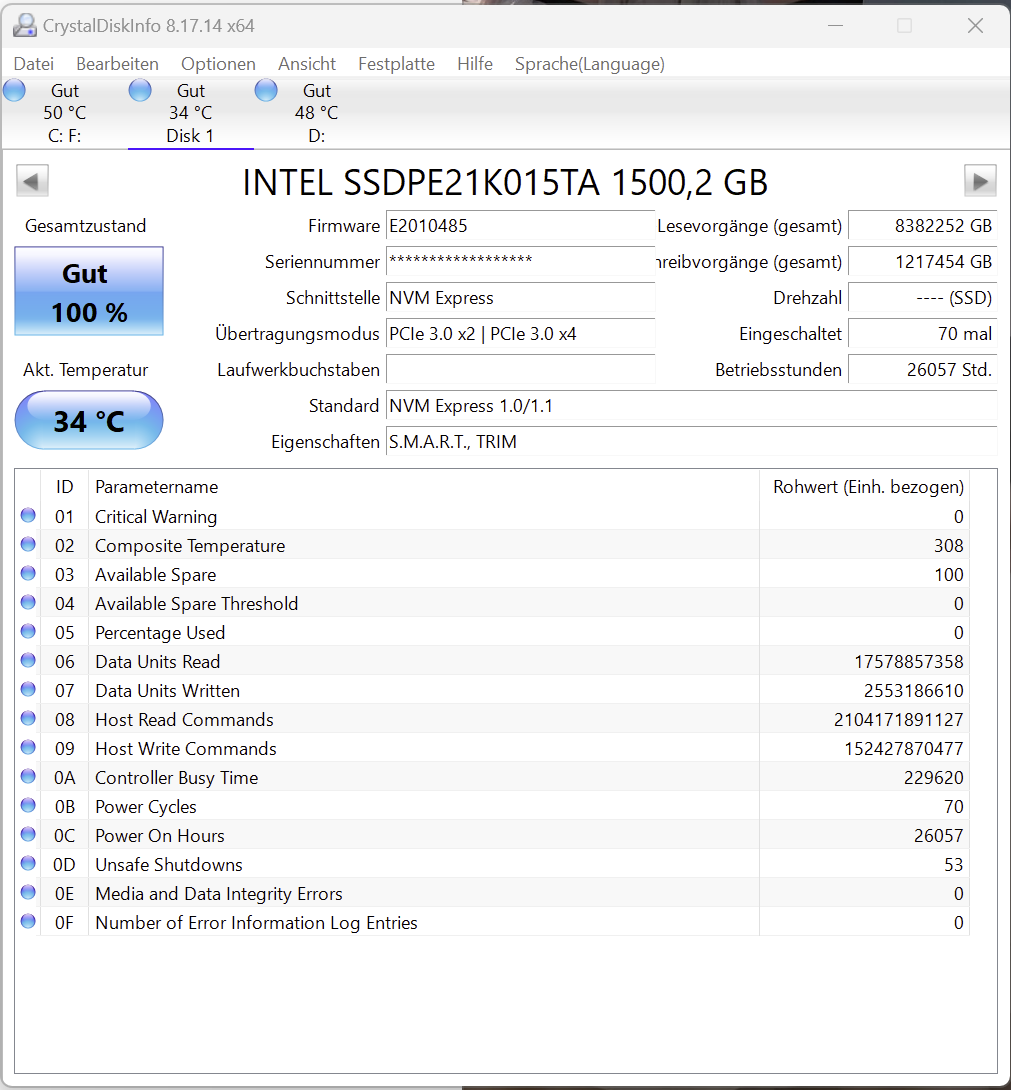
Task: Click the Gut 100 % health status button
Action: click(89, 291)
